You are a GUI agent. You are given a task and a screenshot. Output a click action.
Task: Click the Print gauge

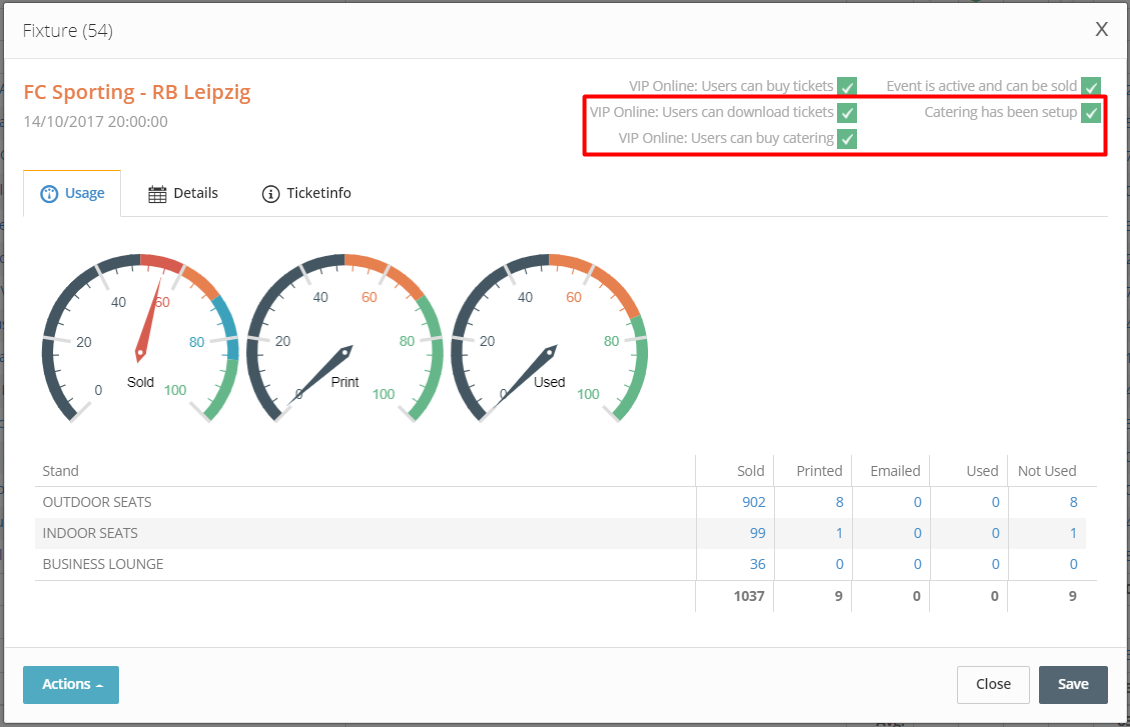pos(344,337)
